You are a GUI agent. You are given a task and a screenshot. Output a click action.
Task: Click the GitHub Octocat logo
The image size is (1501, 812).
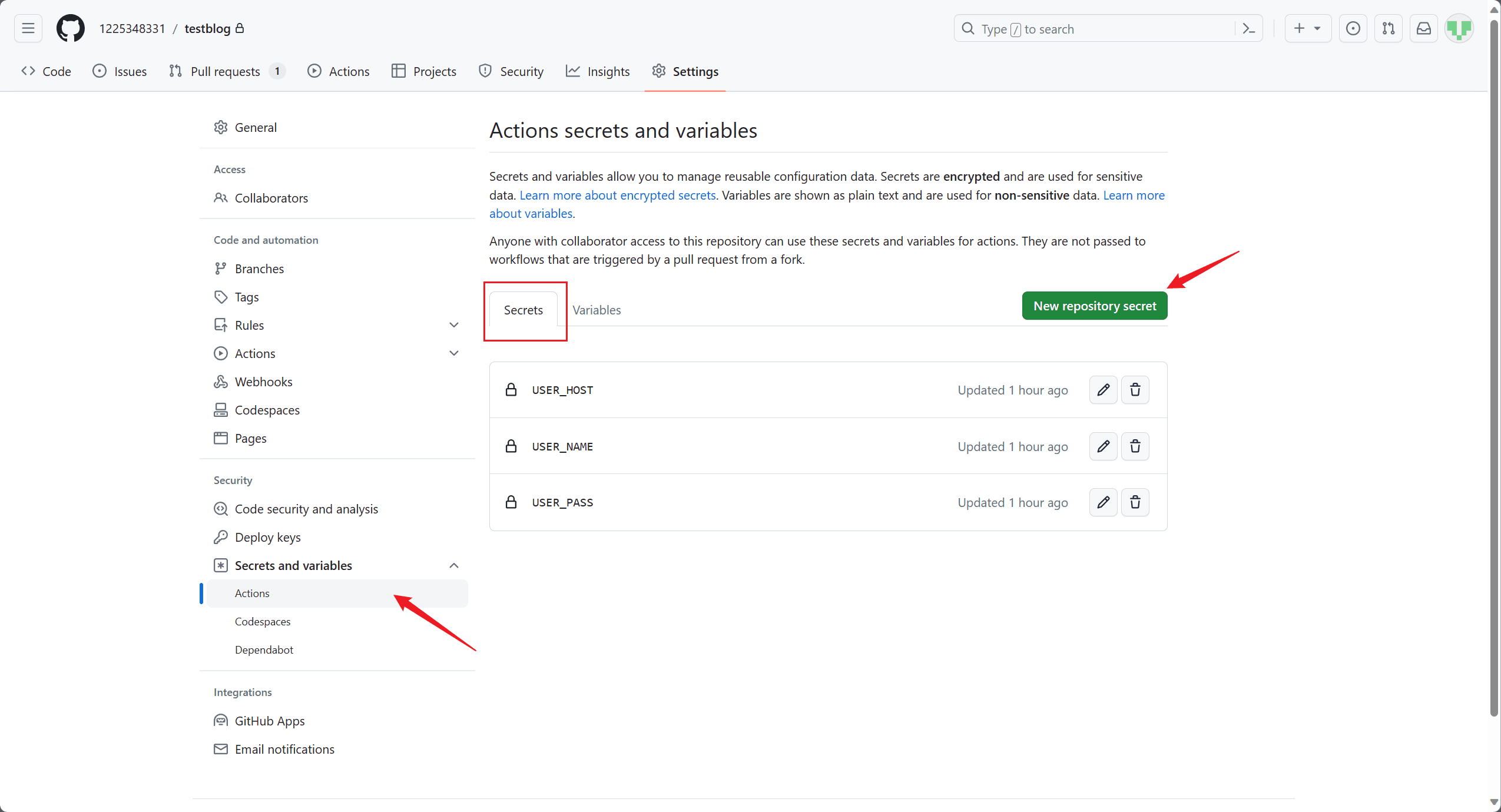click(71, 28)
